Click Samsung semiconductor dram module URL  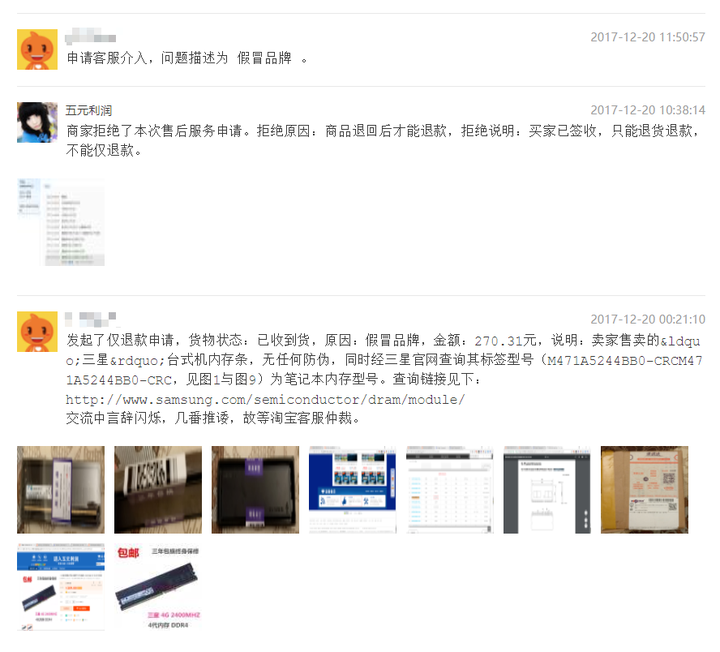point(265,399)
